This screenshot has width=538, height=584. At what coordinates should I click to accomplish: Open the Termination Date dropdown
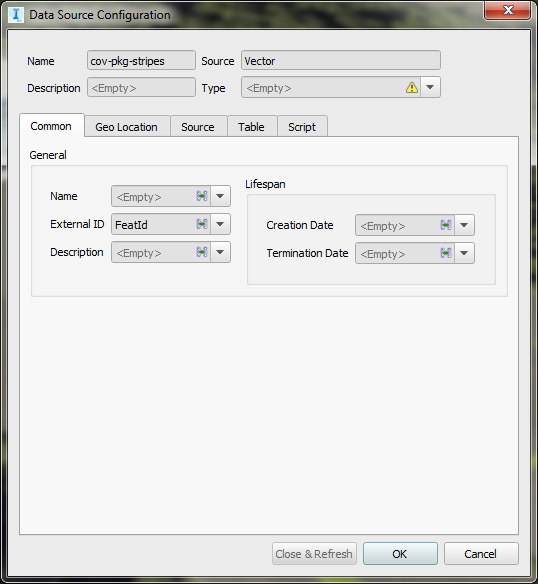464,253
